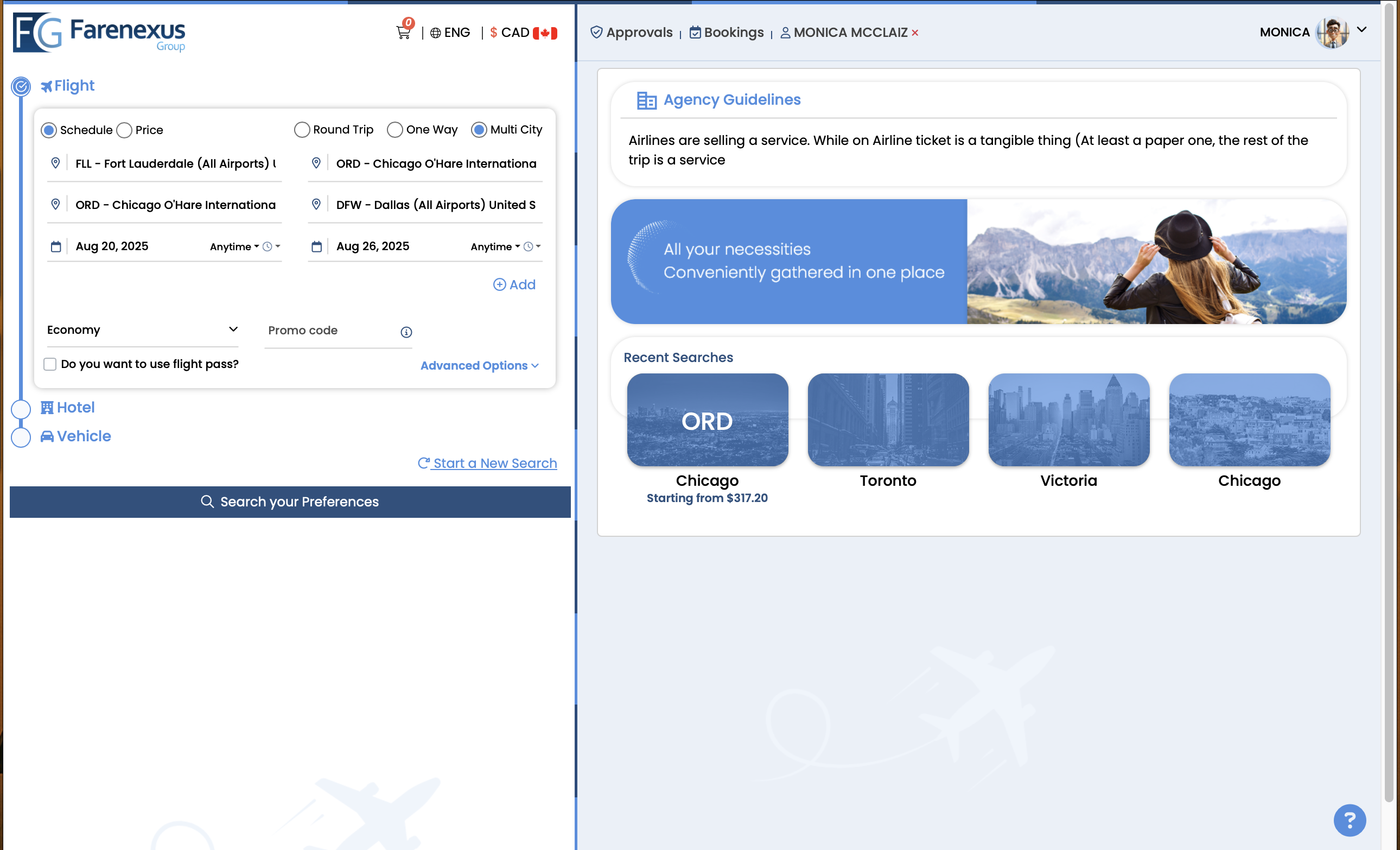Viewport: 1400px width, 850px height.
Task: Click the traveler person icon beside MONICA MCCLAIZ
Action: pos(785,33)
